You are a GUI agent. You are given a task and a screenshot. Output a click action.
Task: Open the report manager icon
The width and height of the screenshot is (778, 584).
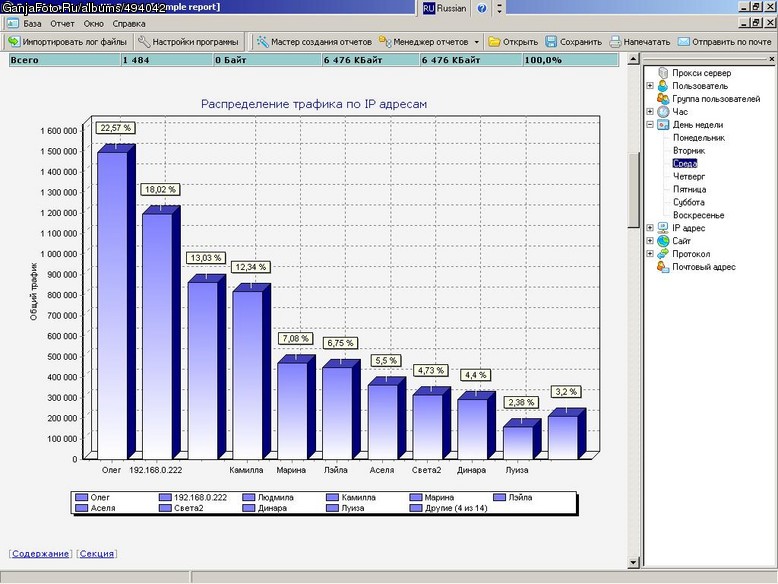coord(385,42)
